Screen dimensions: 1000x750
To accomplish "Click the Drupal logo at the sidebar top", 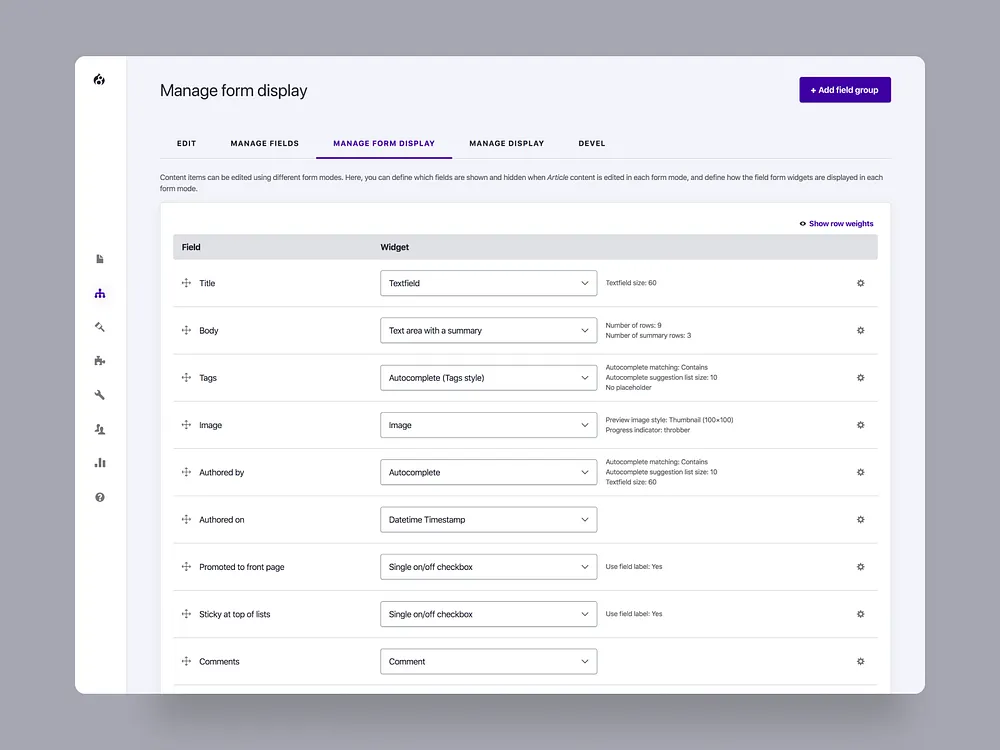I will (x=98, y=79).
